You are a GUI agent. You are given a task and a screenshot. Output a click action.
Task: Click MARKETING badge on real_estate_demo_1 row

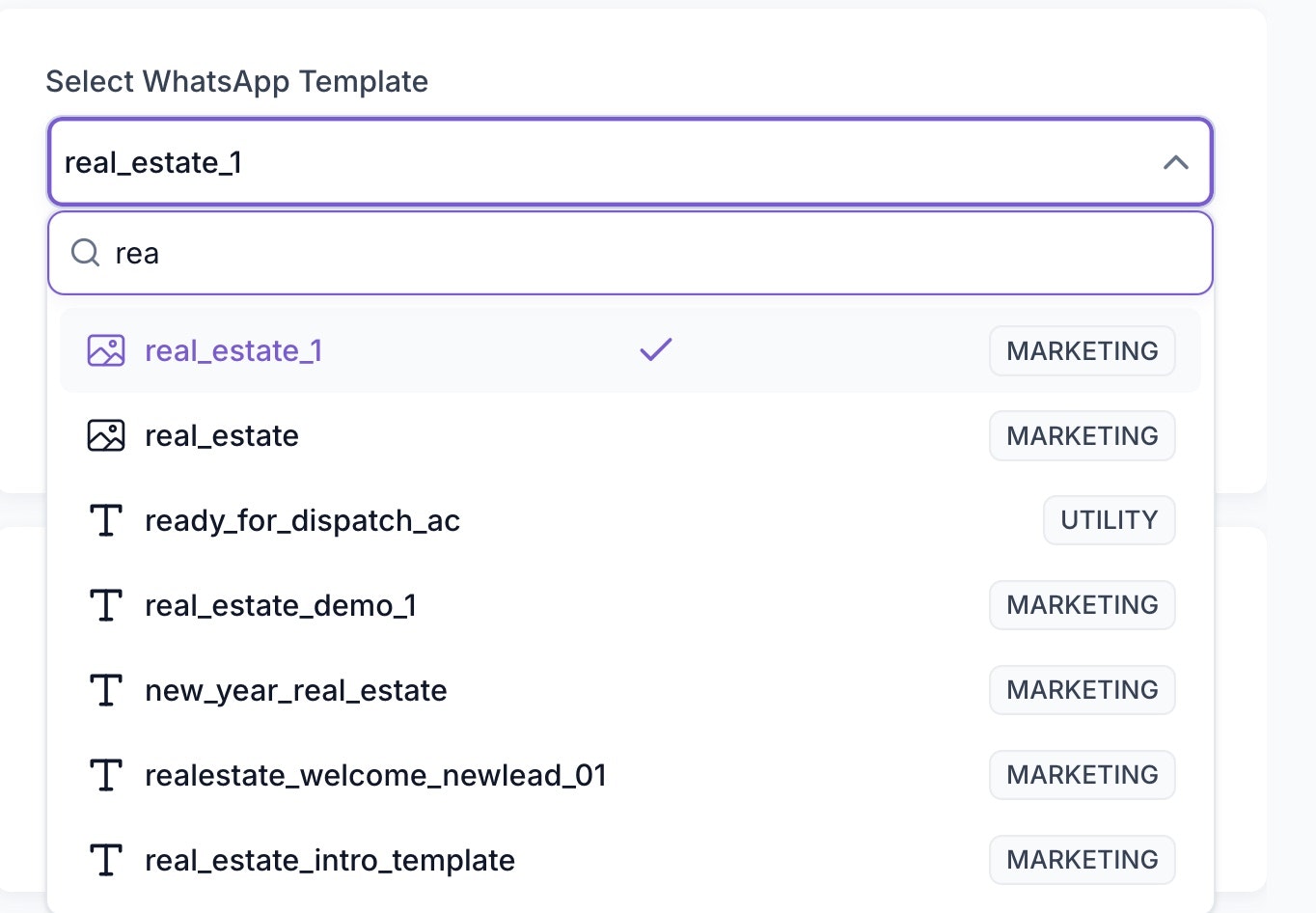pyautogui.click(x=1082, y=605)
